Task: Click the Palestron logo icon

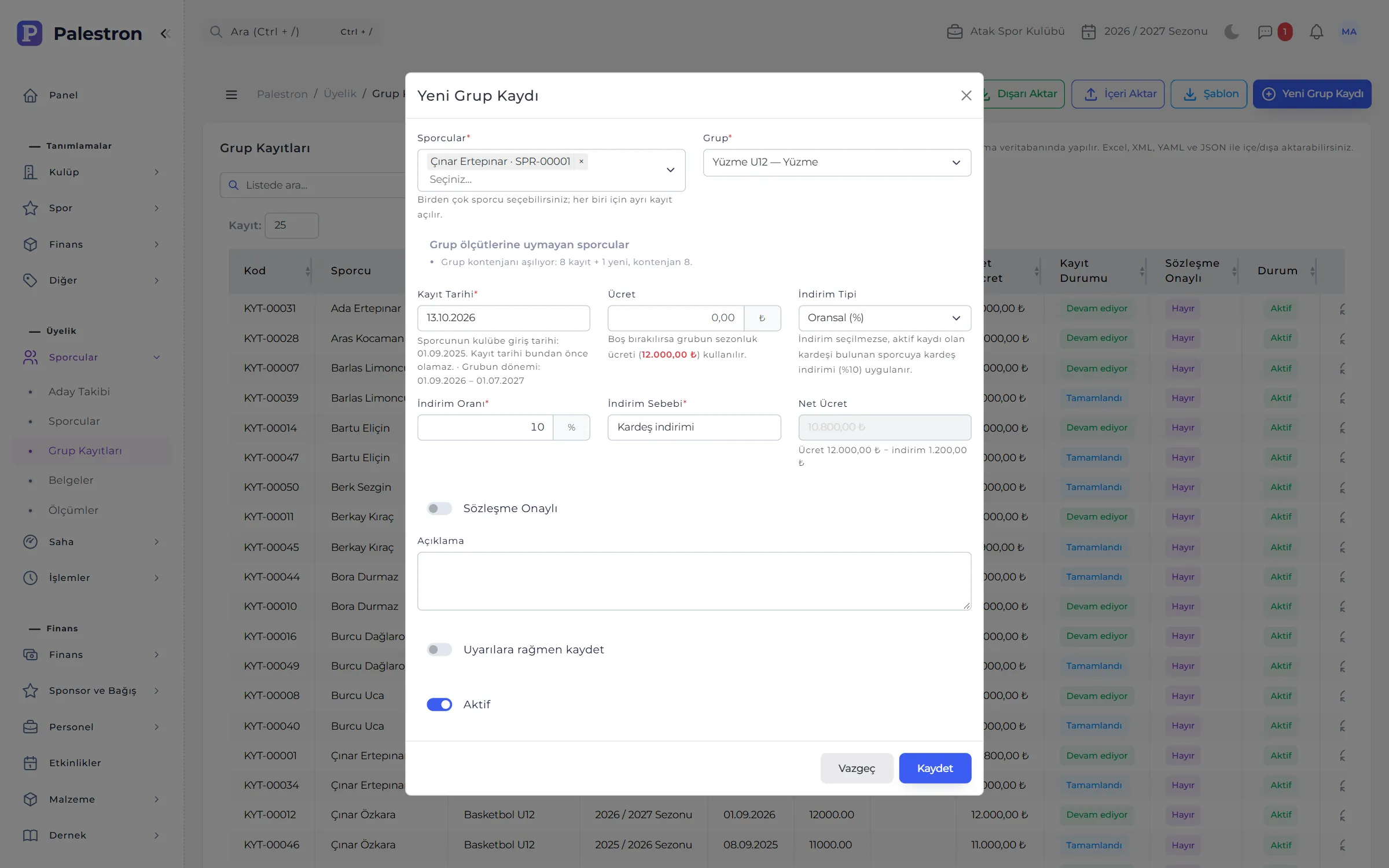Action: point(30,33)
